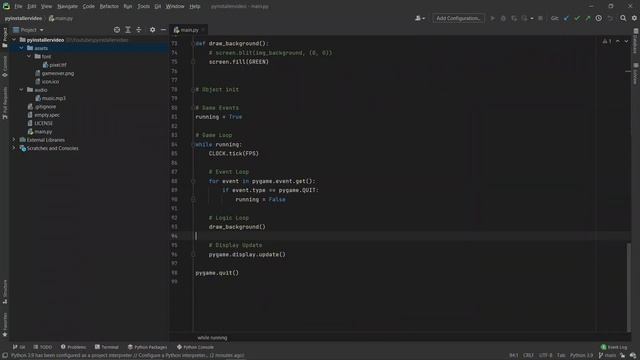The image size is (640, 360).
Task: Open the Project view dropdown
Action: tap(28, 30)
